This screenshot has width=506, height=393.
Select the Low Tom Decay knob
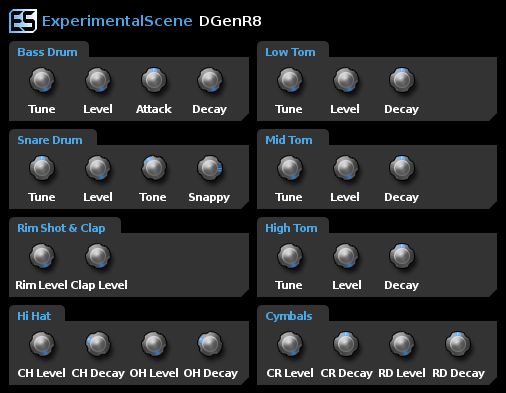[402, 80]
